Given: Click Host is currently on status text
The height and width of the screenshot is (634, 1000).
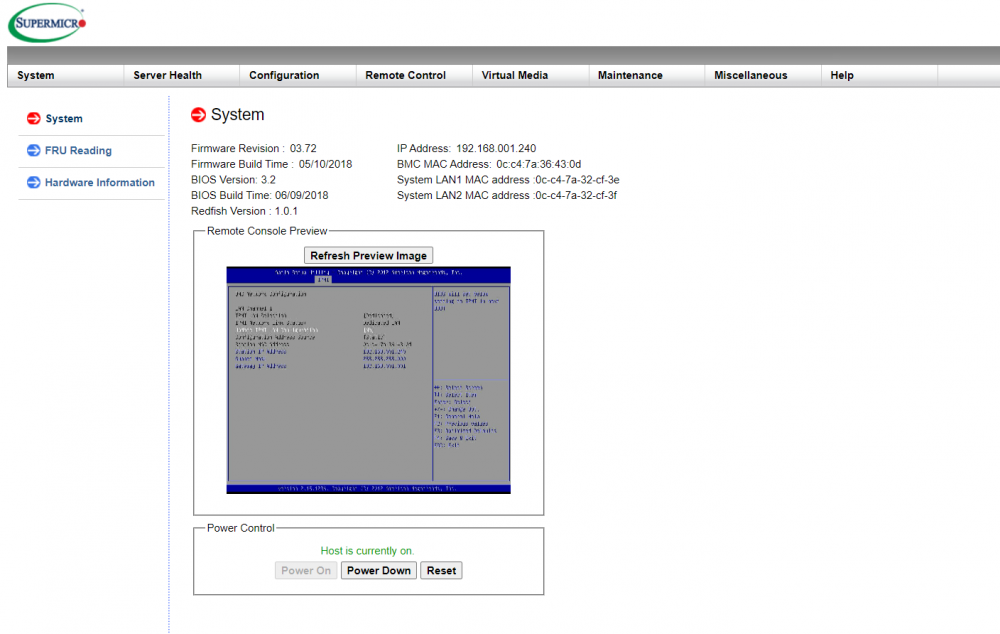Looking at the screenshot, I should click(x=367, y=550).
